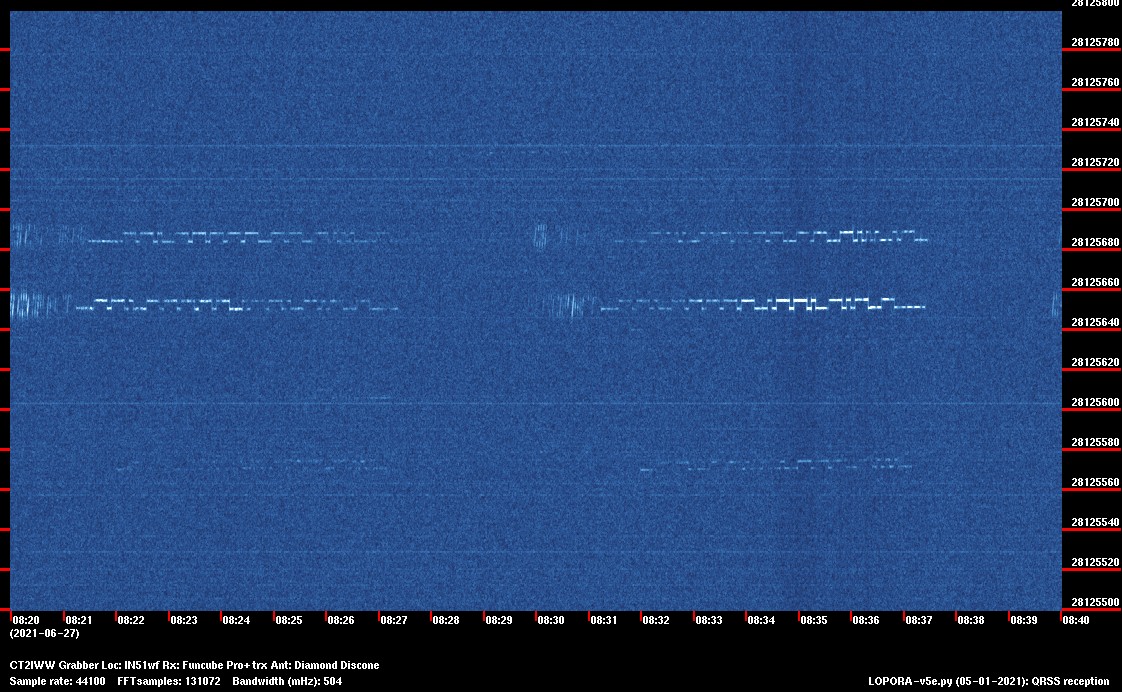Click the 28125560 frequency label

coord(1095,483)
